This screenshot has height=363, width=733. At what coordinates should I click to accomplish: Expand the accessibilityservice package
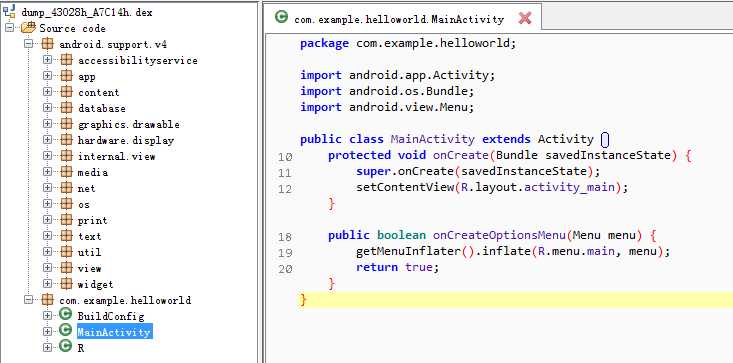click(47, 60)
